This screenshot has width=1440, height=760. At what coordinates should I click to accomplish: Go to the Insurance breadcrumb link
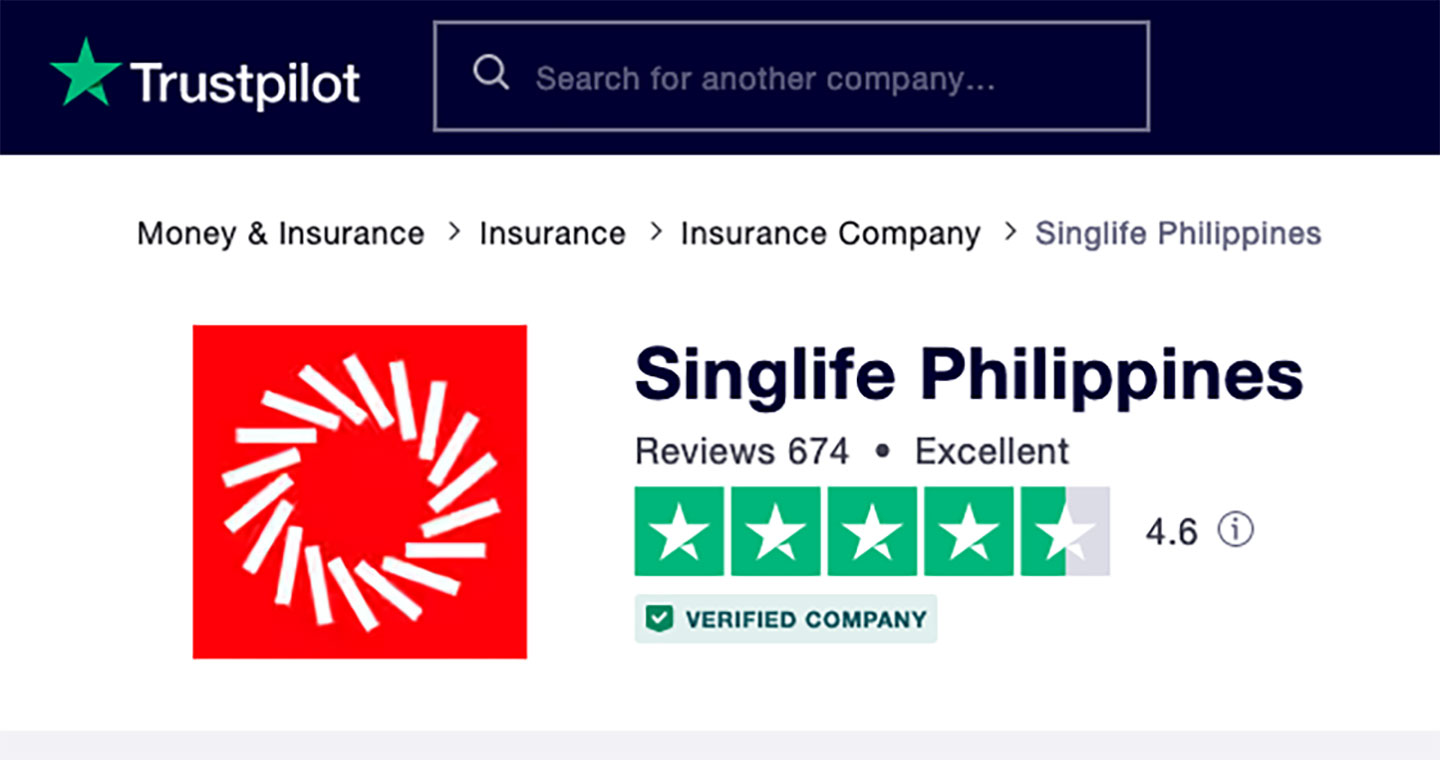(x=552, y=234)
